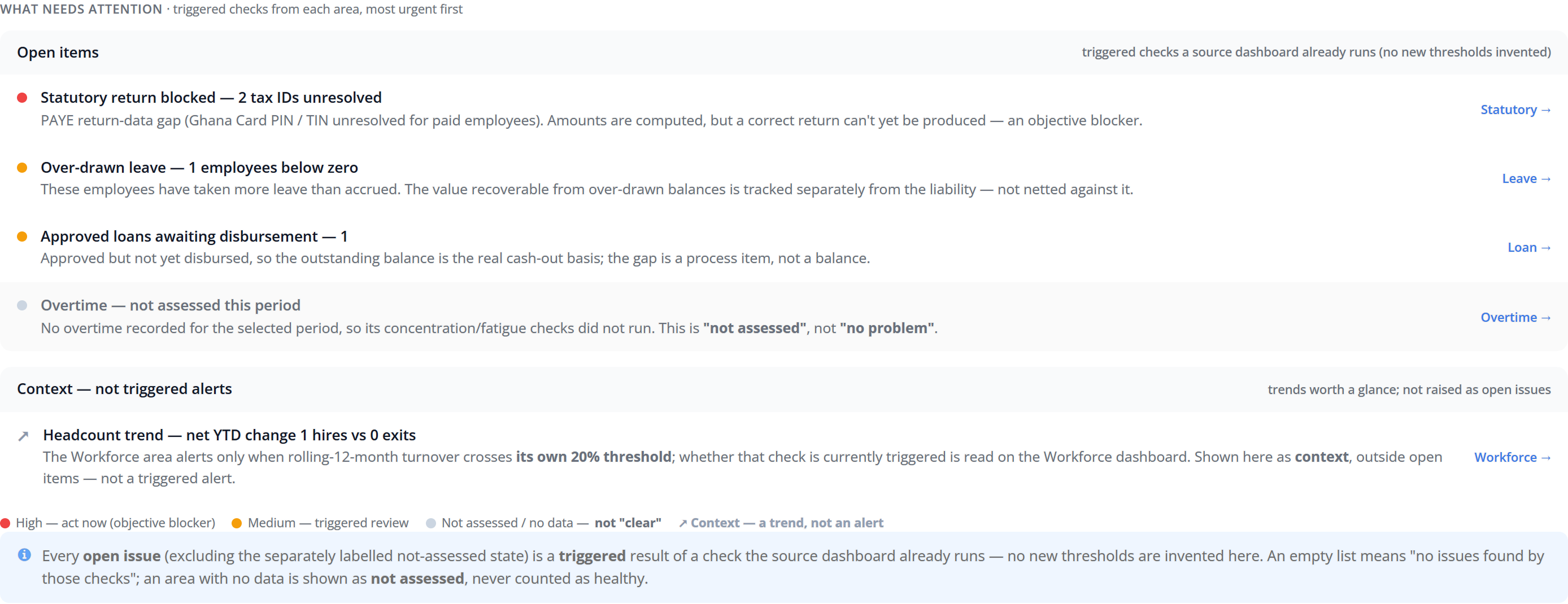Click the red High legend dot
This screenshot has height=604, width=1568.
coord(6,523)
